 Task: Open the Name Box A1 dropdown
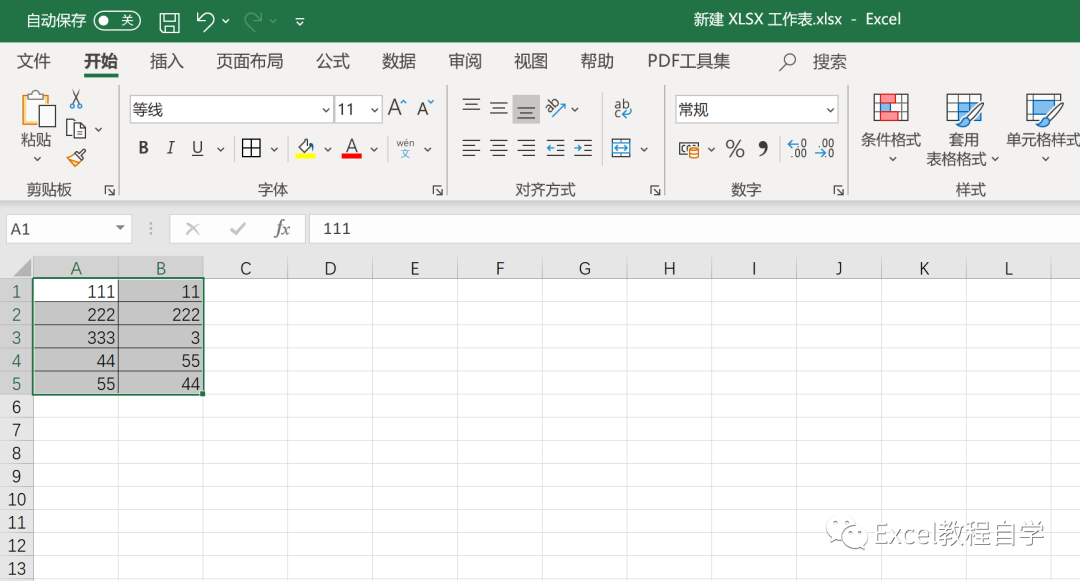[120, 228]
